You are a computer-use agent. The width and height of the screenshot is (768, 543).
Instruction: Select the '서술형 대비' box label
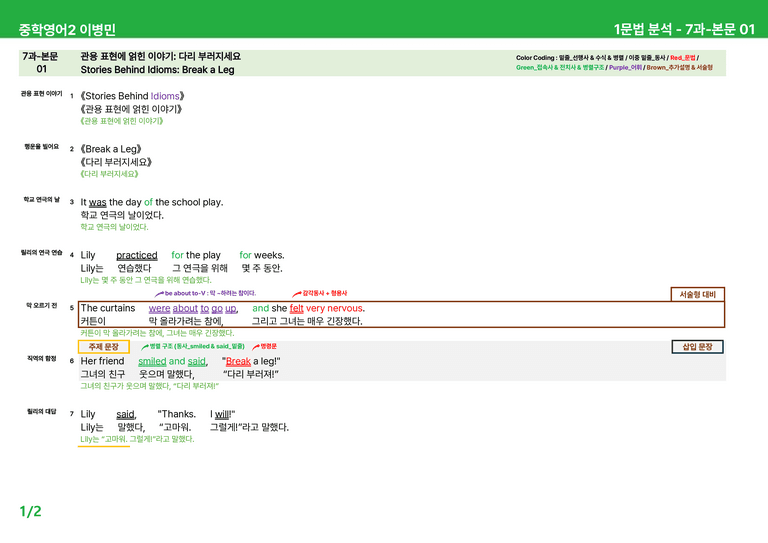697,294
